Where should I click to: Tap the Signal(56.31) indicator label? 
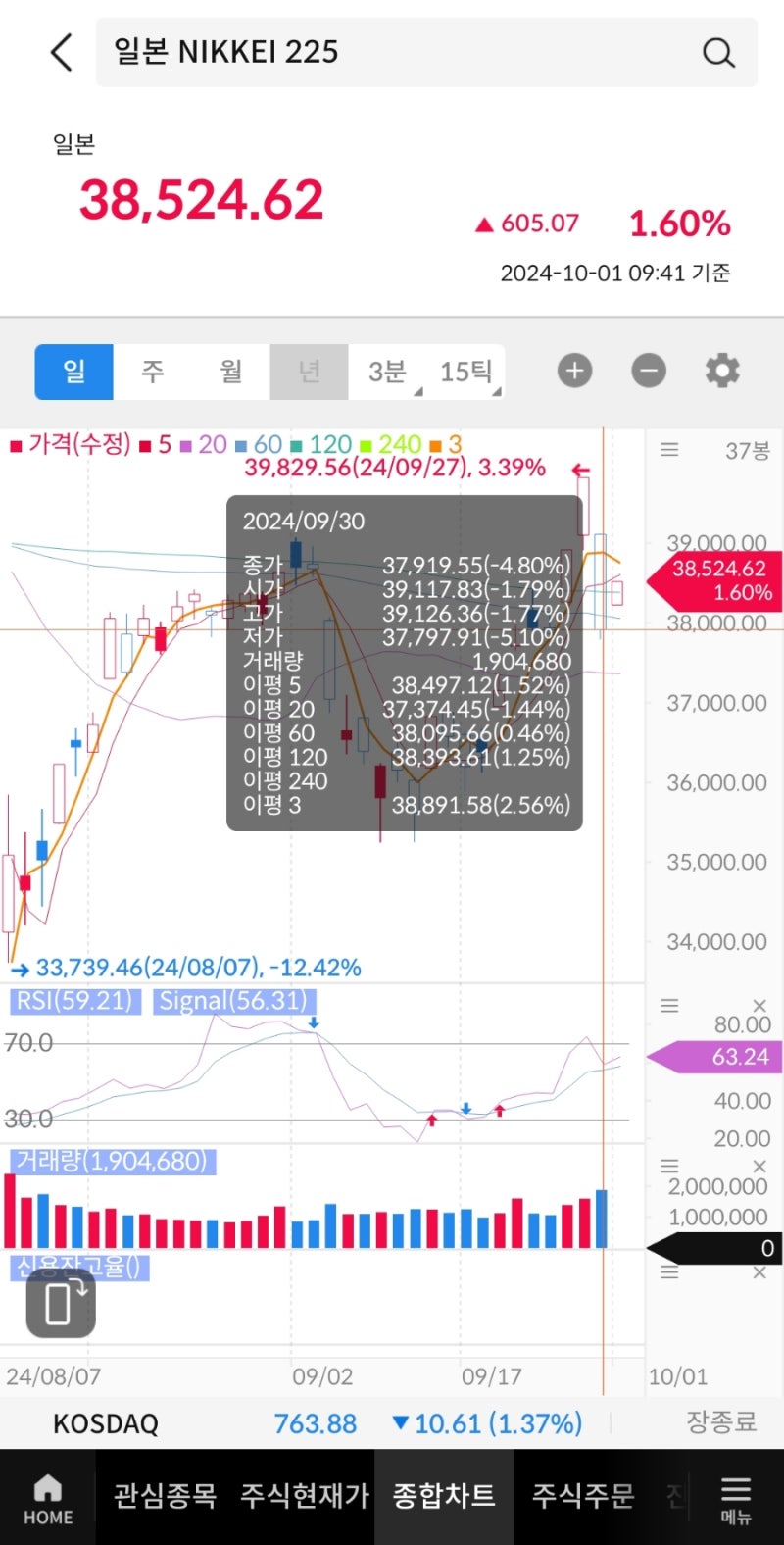[233, 1001]
